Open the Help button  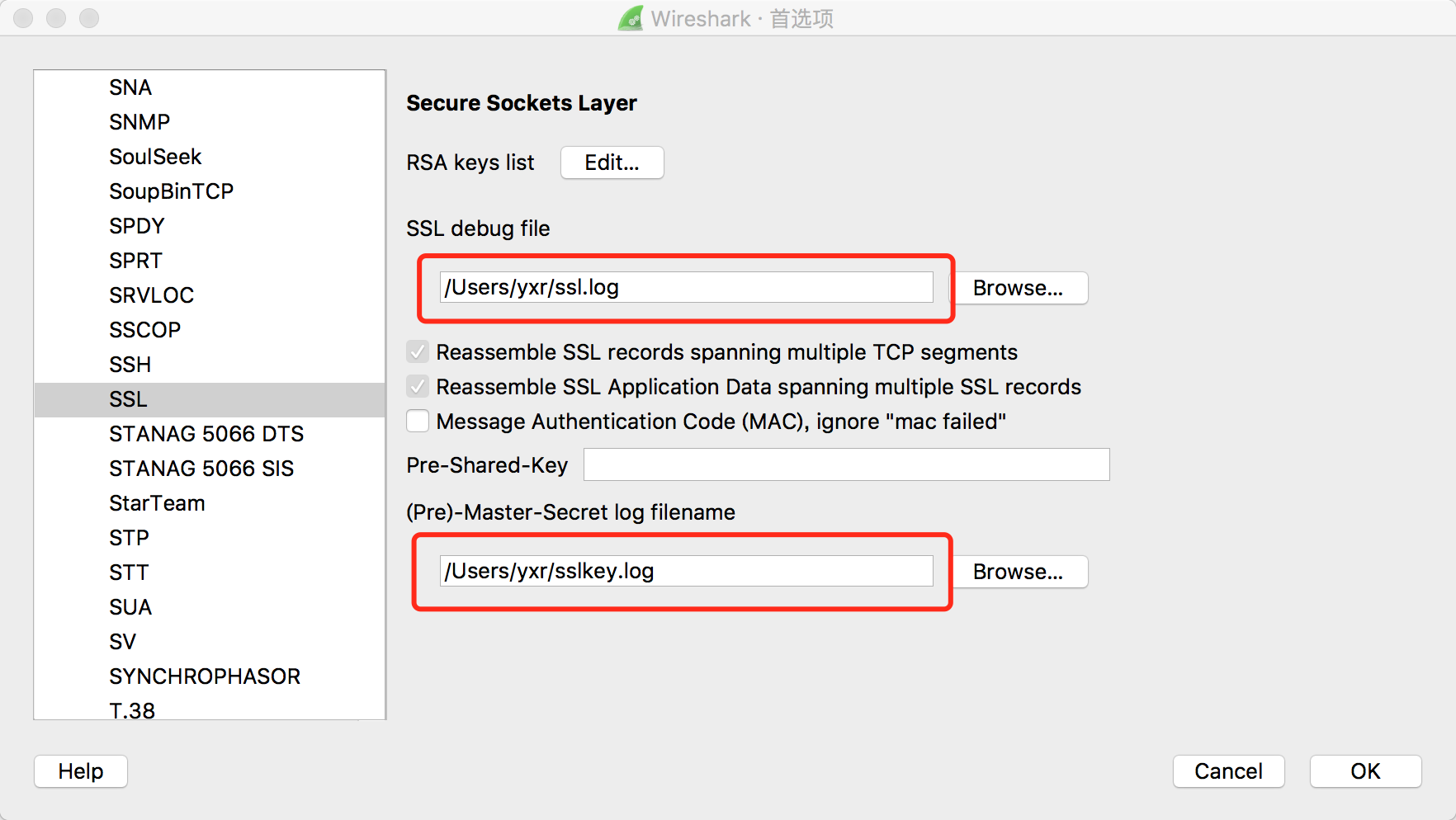click(x=81, y=771)
